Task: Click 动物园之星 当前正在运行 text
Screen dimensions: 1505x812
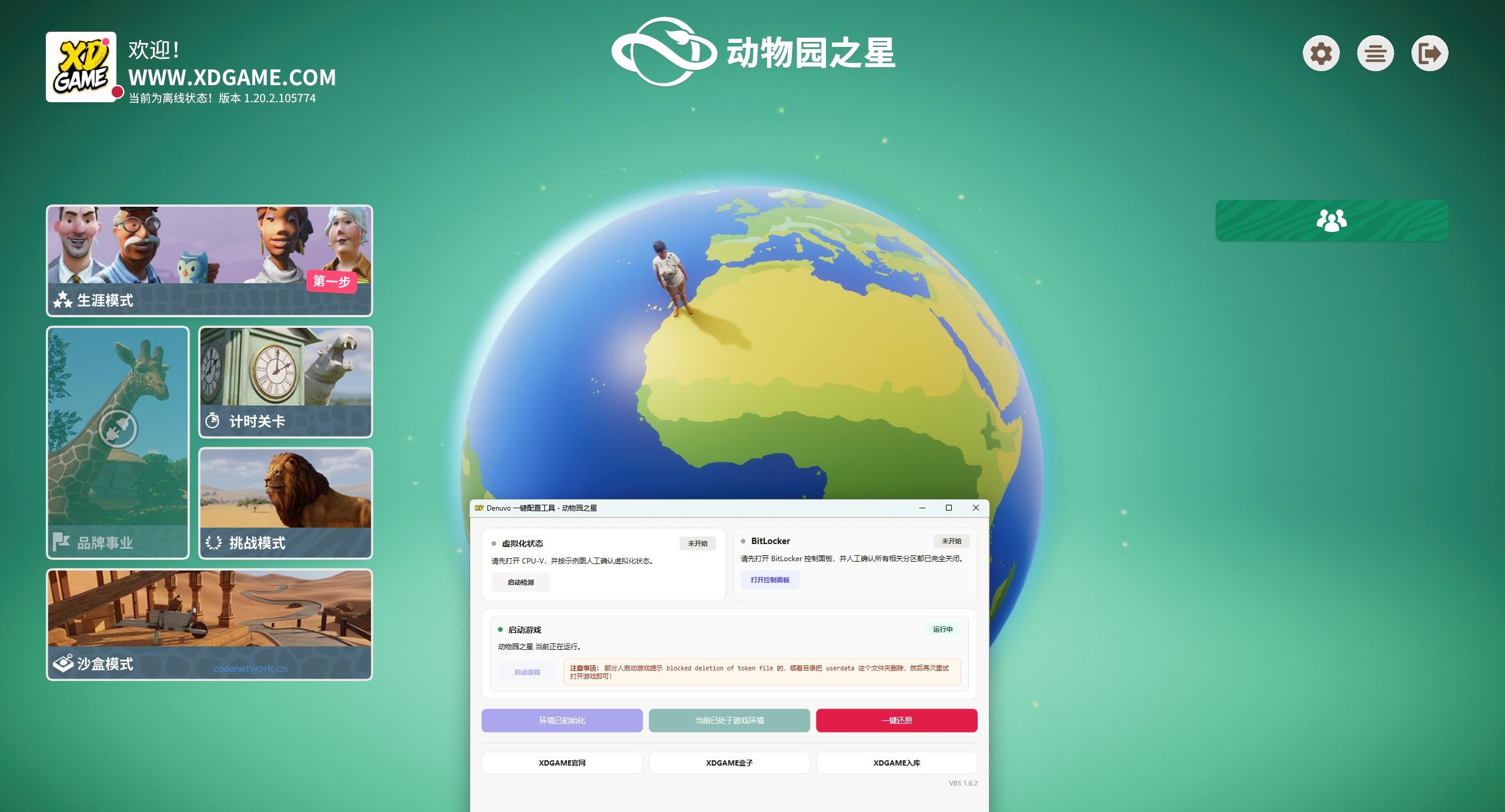Action: [540, 647]
